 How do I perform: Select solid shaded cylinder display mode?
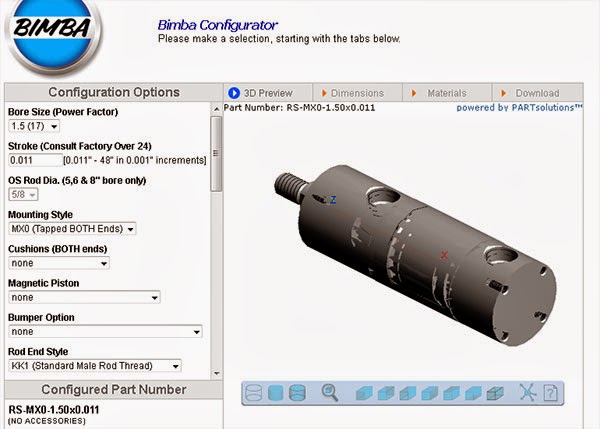click(276, 393)
